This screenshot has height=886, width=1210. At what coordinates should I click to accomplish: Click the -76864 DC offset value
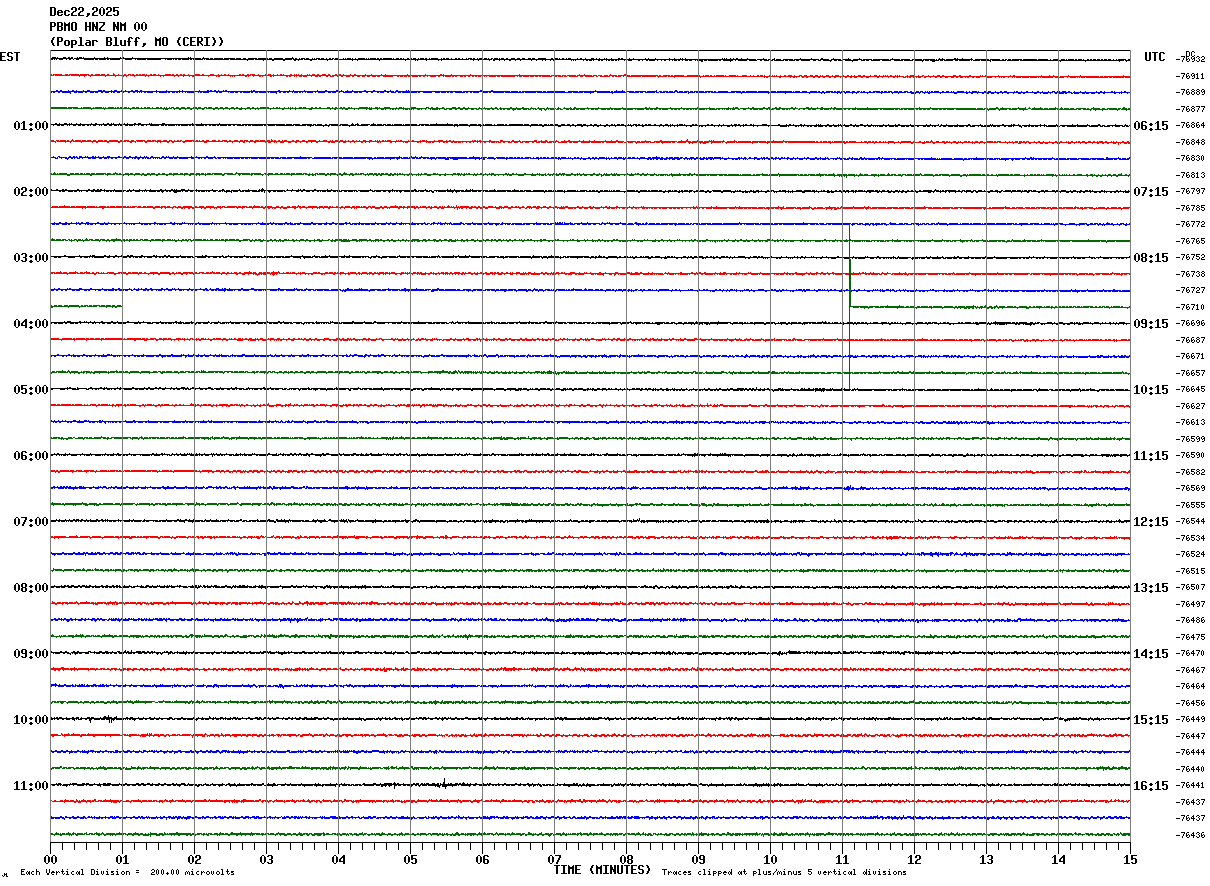[1191, 126]
